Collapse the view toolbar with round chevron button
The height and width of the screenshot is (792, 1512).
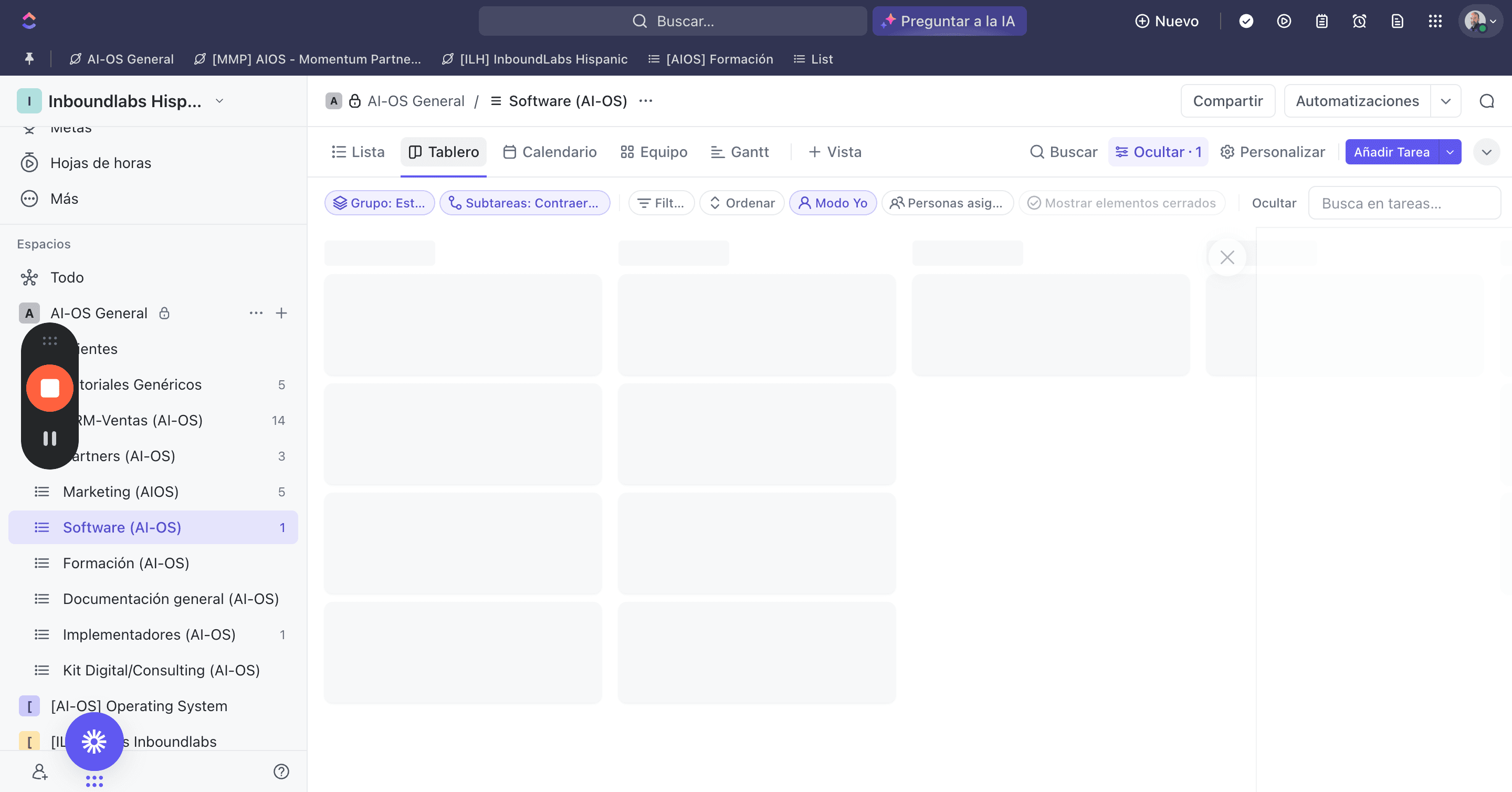pyautogui.click(x=1487, y=152)
